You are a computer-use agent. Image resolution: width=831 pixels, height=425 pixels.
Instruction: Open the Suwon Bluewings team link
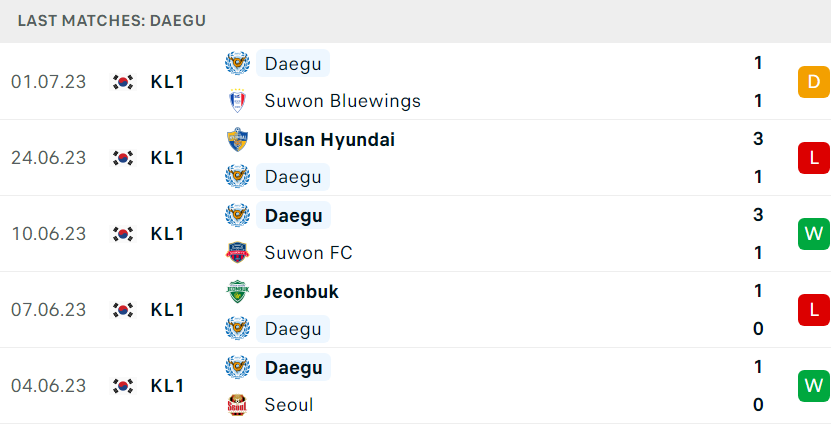(342, 101)
